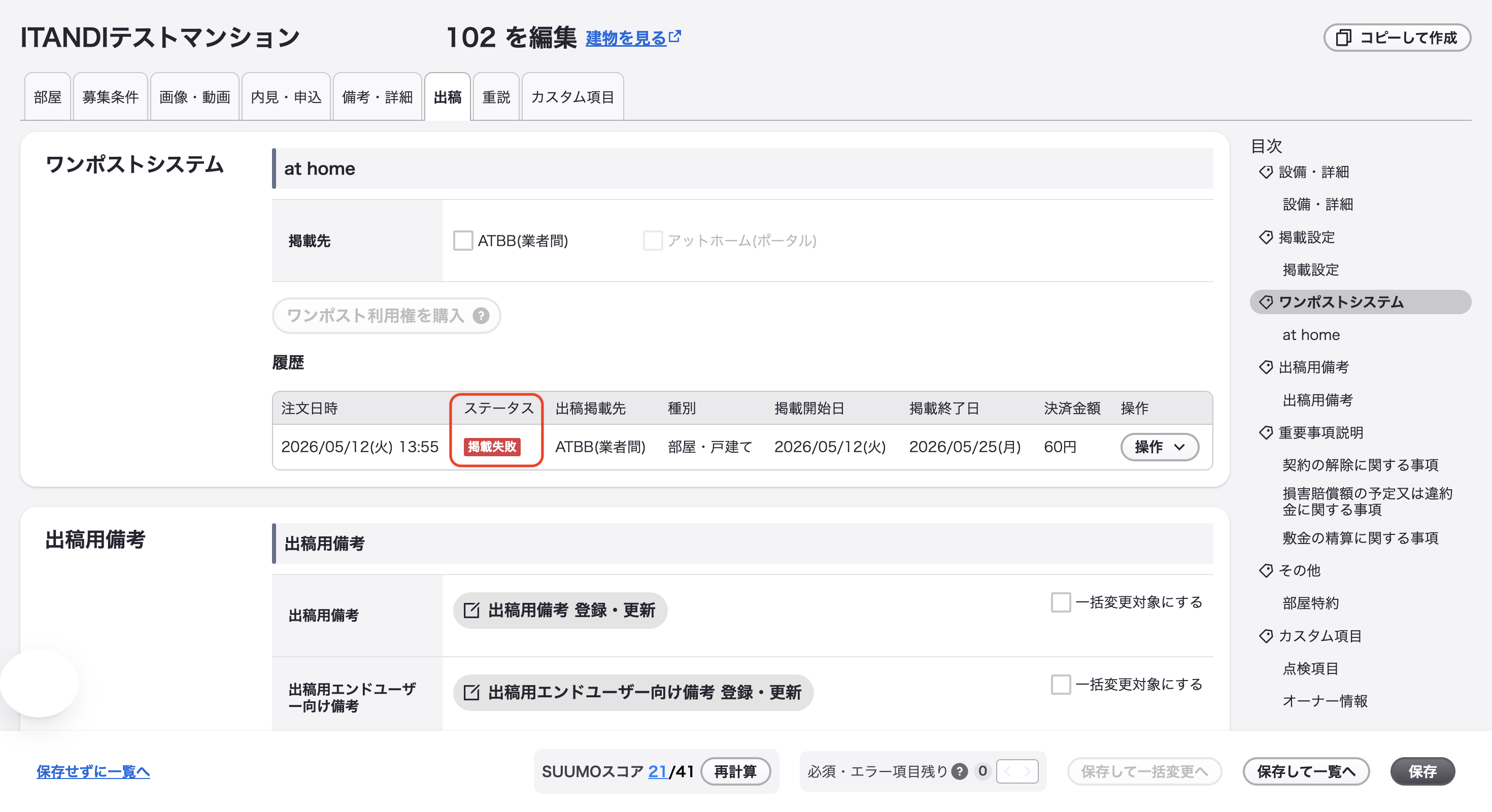Click help icon by 必須・エラー項目残り

(960, 772)
